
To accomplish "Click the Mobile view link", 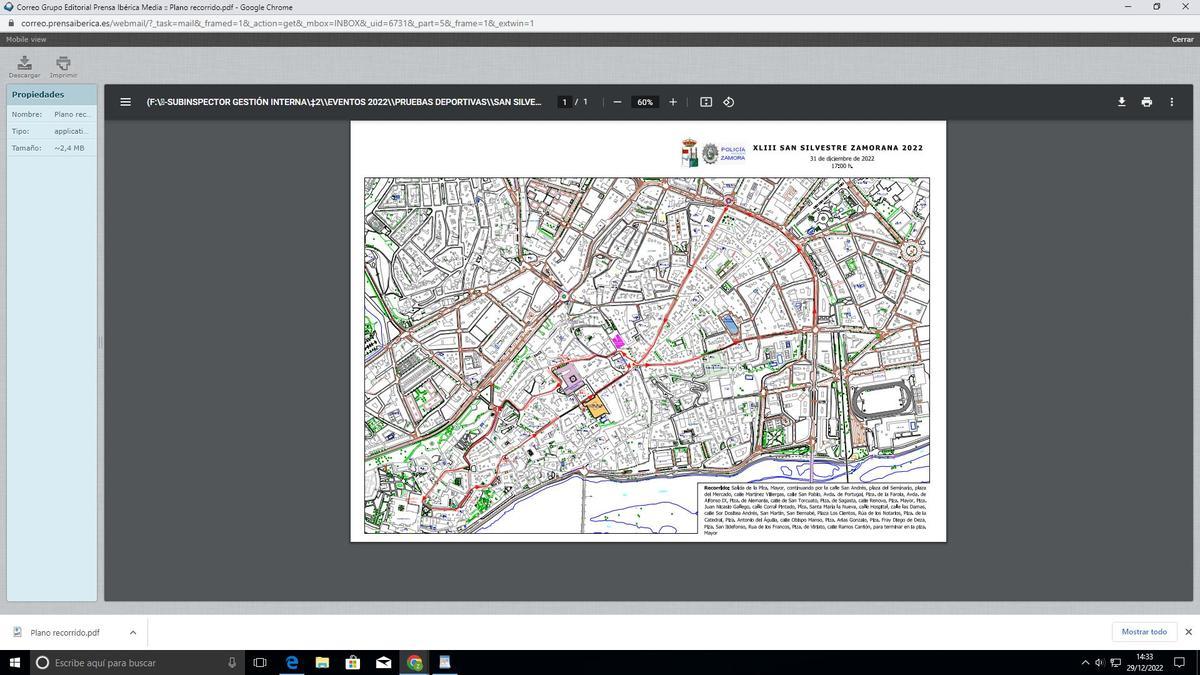I will pos(26,40).
